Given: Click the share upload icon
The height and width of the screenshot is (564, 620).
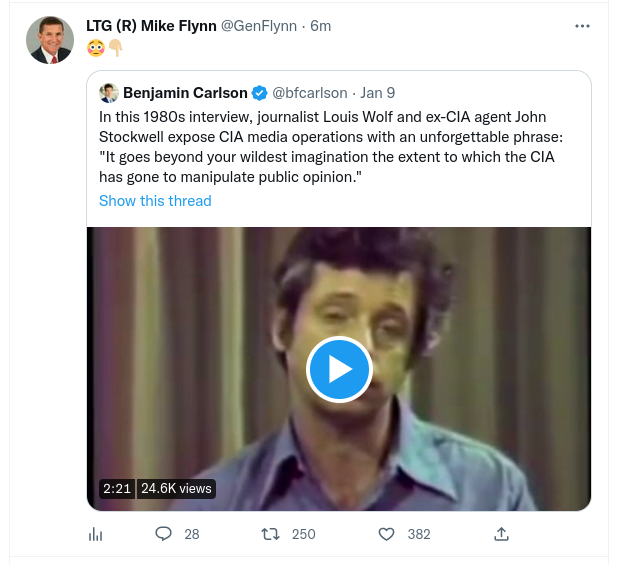Looking at the screenshot, I should [x=502, y=534].
